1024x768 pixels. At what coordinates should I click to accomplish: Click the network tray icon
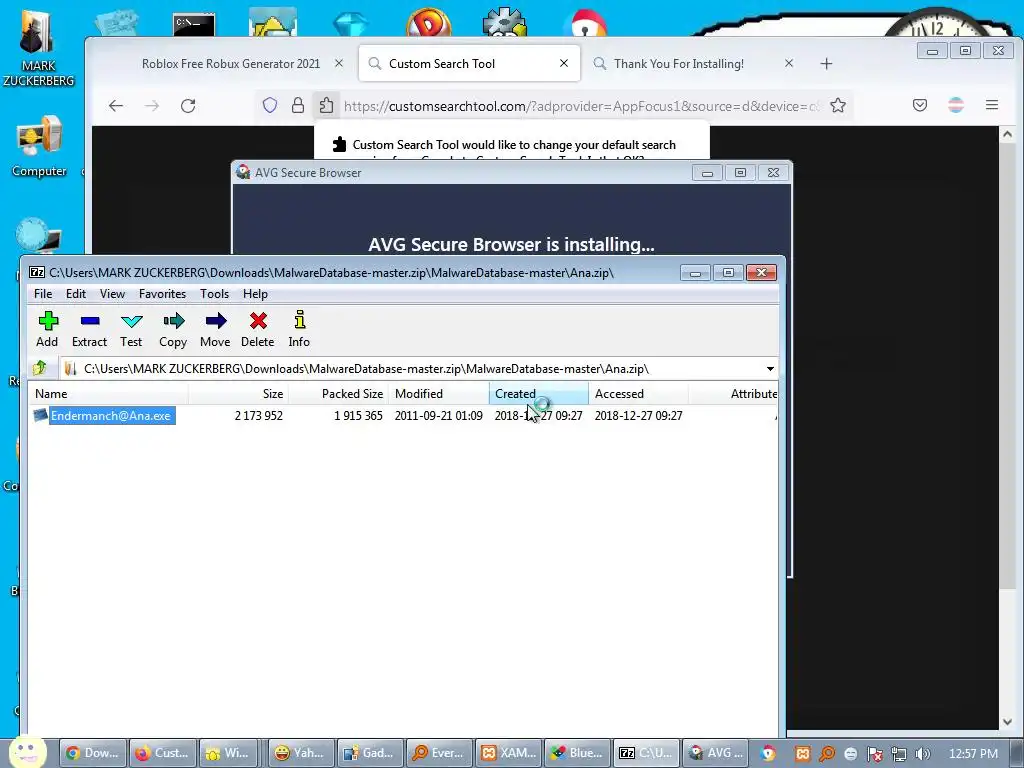[899, 754]
